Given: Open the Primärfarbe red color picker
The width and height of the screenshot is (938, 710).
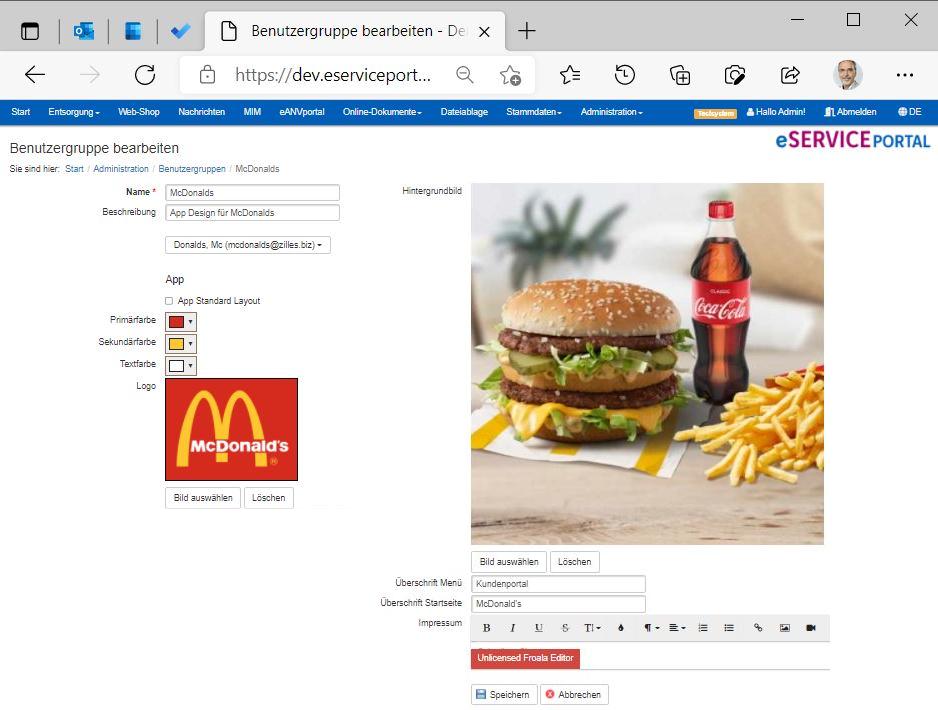Looking at the screenshot, I should click(181, 322).
